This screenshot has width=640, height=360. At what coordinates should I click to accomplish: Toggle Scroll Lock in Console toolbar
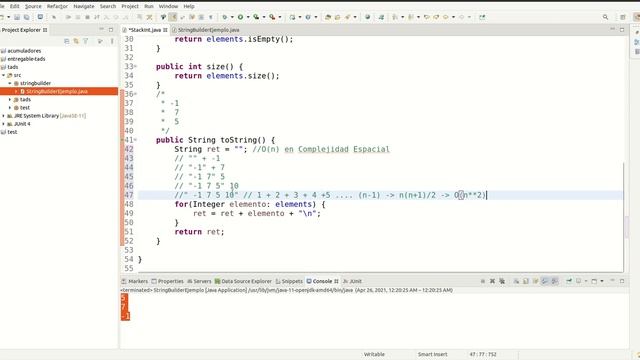pos(526,281)
